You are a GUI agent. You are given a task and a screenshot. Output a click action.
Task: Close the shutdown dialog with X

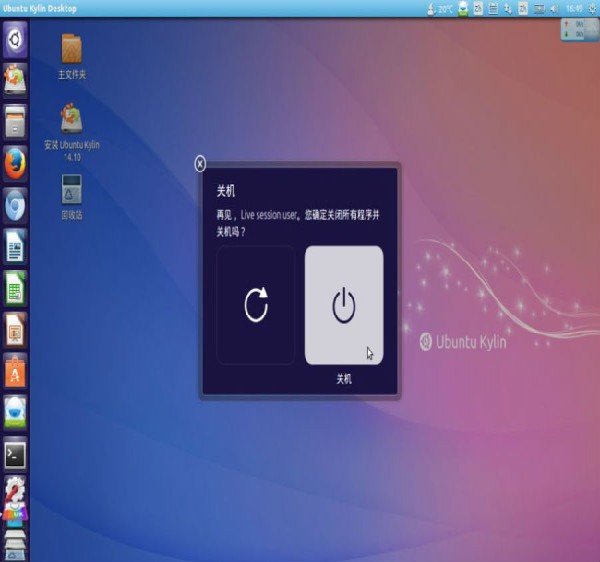tap(200, 164)
